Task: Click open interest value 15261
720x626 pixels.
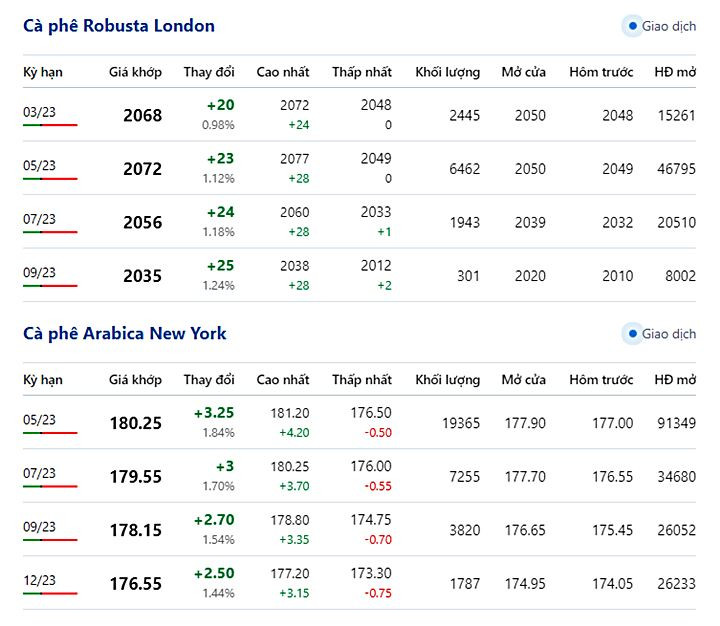Action: (676, 115)
